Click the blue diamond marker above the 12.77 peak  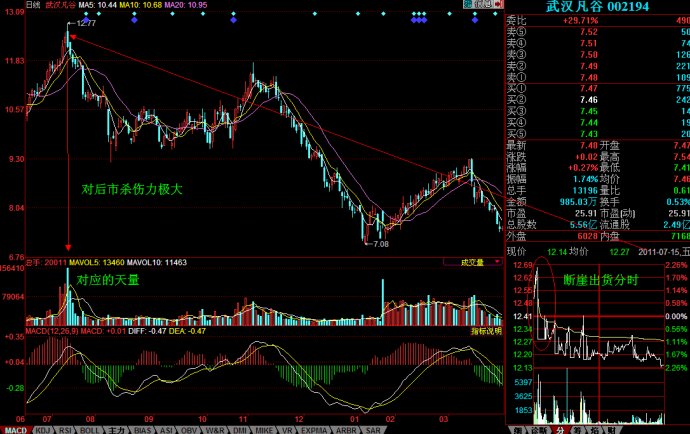86,20
